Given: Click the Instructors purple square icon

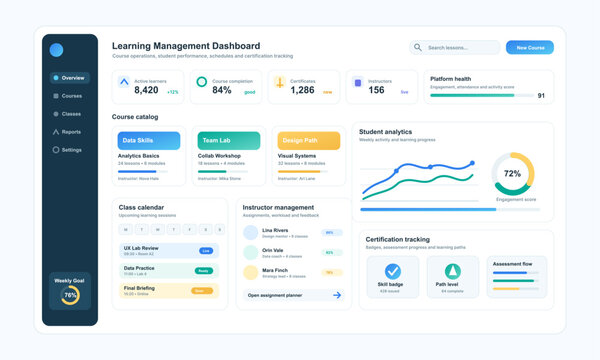Looking at the screenshot, I should 358,82.
